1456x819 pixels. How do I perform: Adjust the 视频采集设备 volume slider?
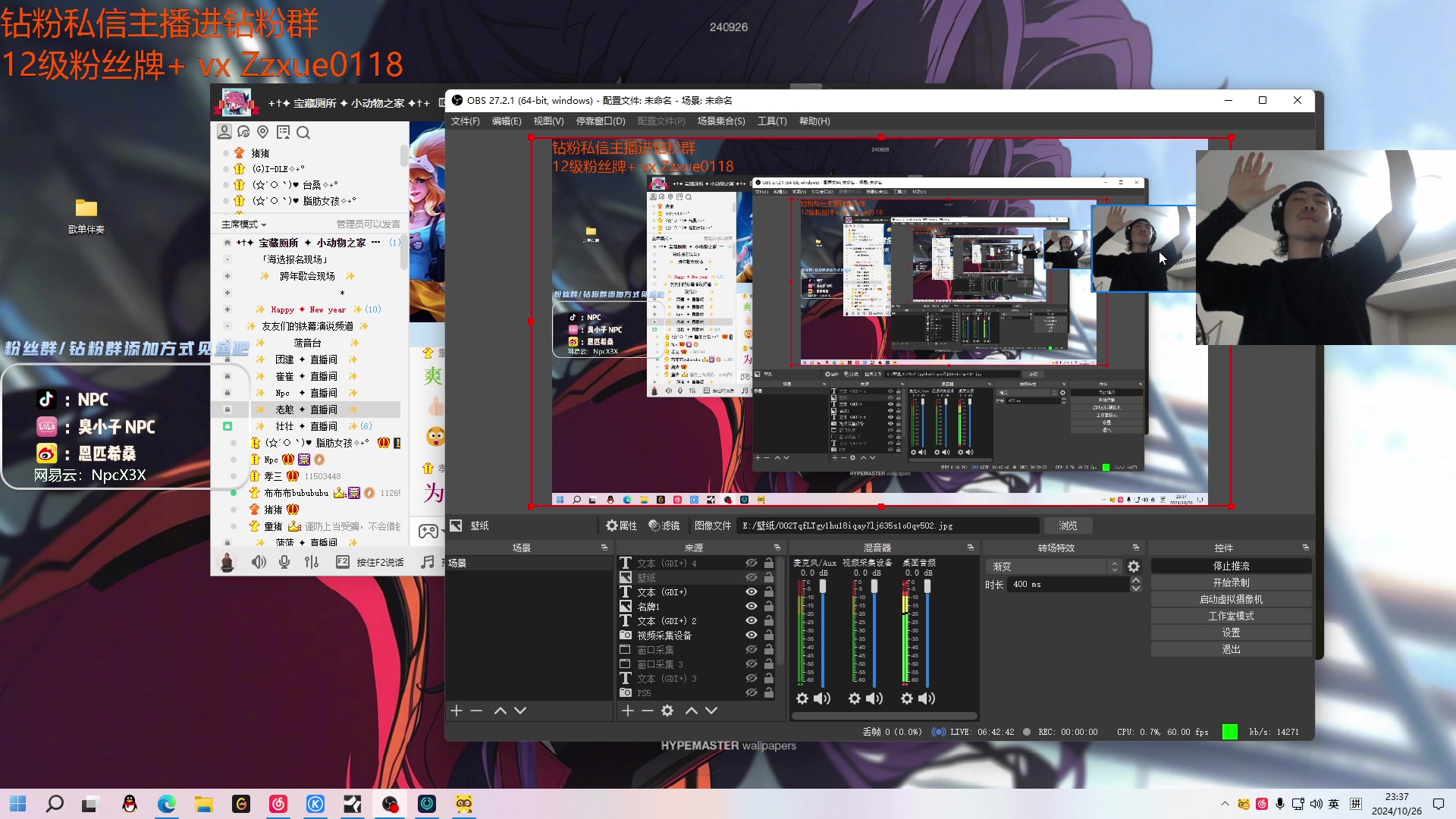pyautogui.click(x=874, y=585)
